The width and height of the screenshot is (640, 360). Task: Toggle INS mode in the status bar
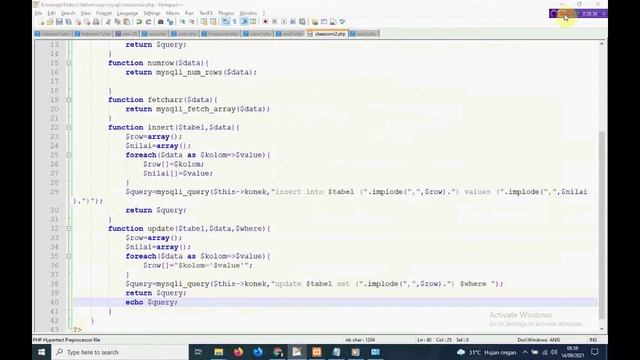click(593, 340)
